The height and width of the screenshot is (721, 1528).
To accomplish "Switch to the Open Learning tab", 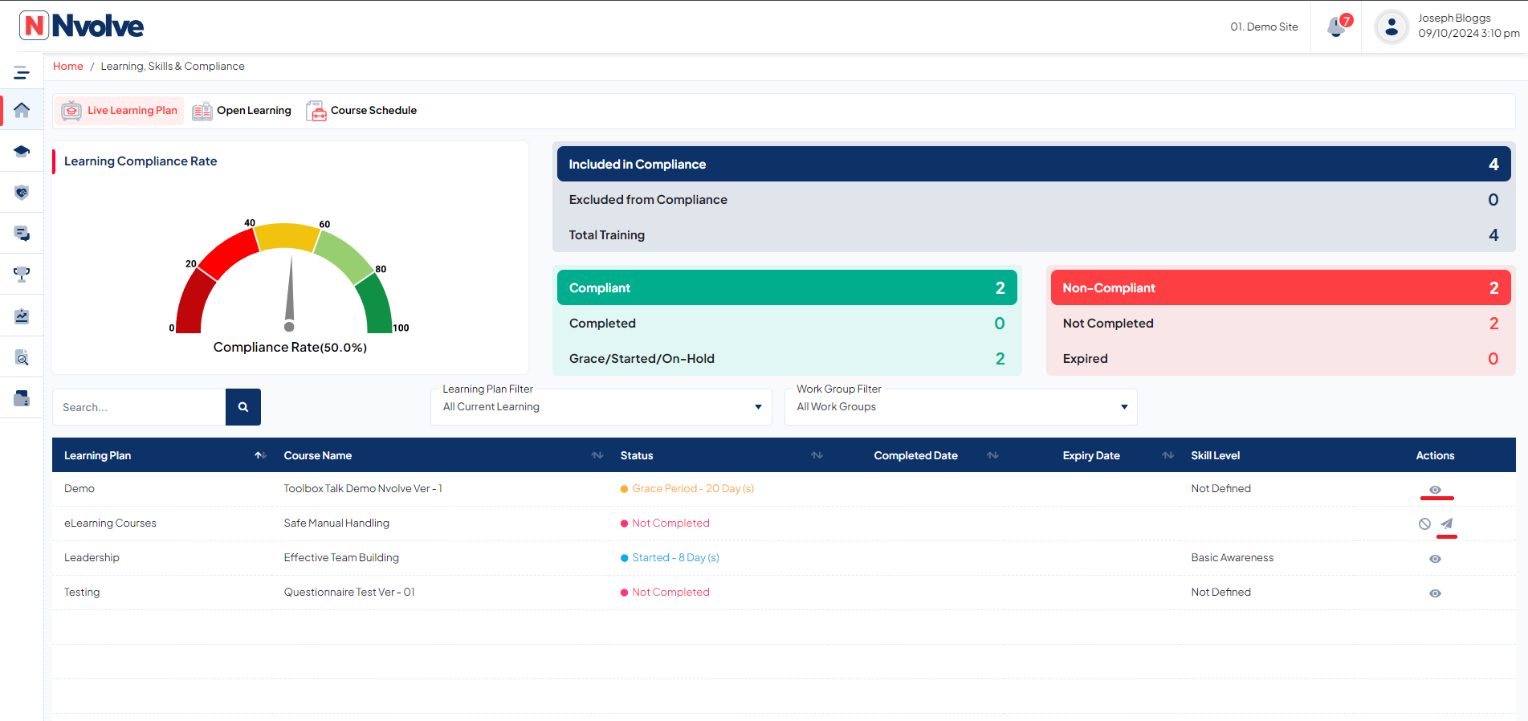I will [x=242, y=111].
